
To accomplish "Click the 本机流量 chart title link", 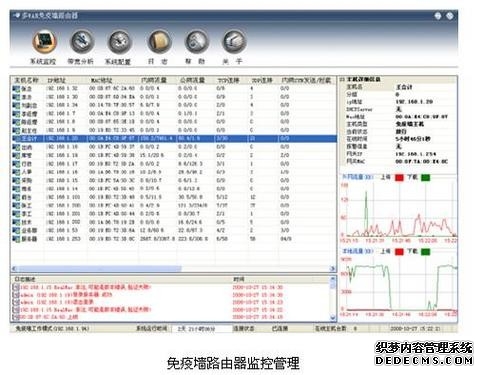I will 358,251.
